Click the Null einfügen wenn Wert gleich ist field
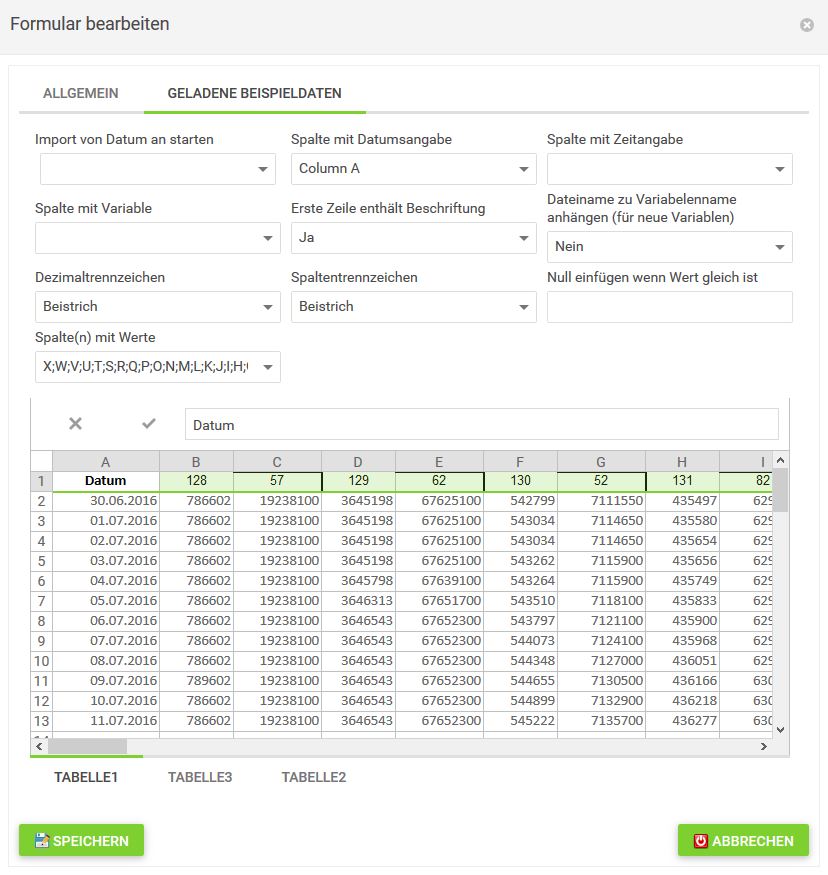 670,307
